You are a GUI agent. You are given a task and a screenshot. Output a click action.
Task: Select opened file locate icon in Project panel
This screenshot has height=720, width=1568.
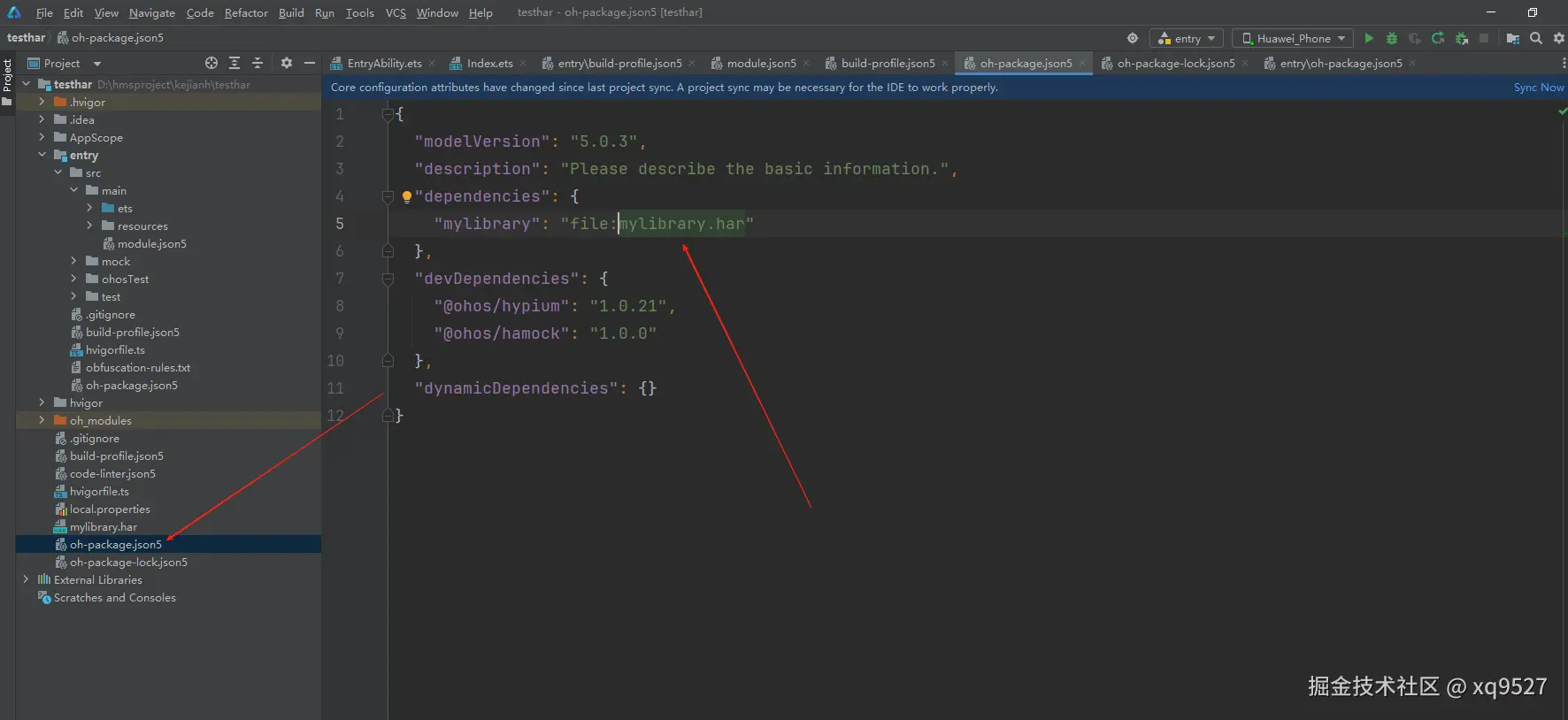tap(211, 63)
